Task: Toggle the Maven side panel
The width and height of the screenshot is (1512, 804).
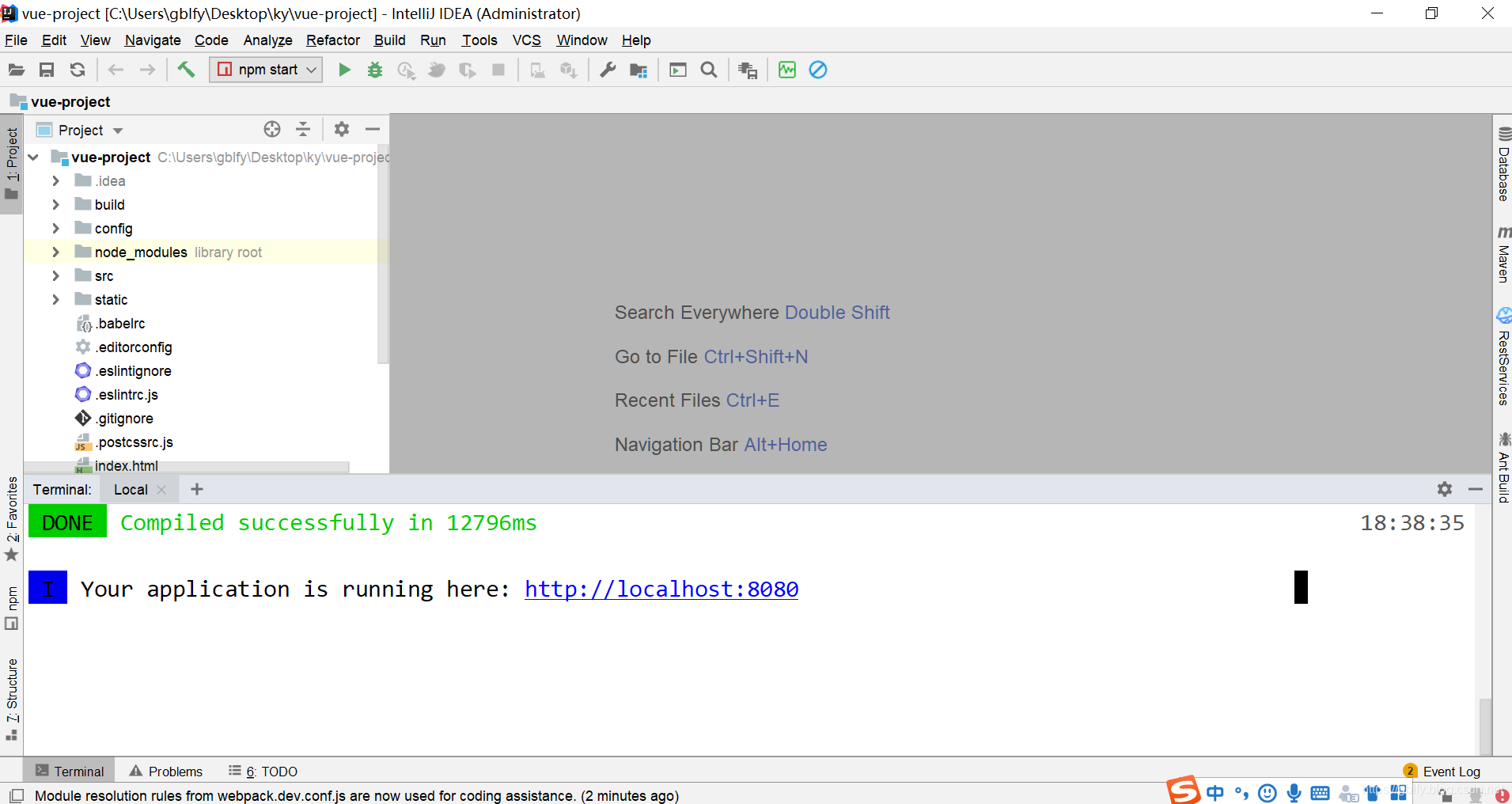Action: tap(1503, 254)
